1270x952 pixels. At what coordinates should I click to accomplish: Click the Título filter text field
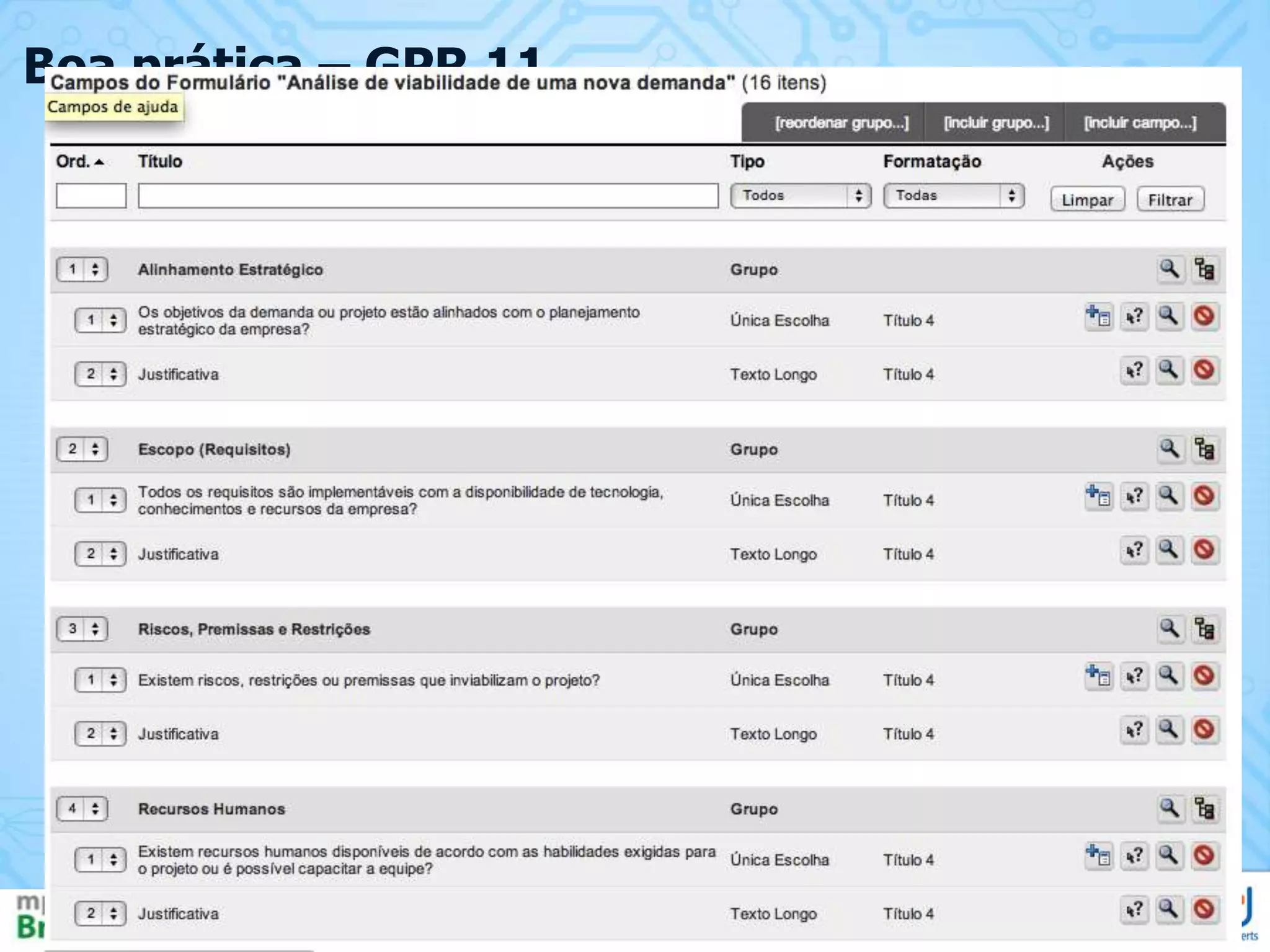click(428, 196)
